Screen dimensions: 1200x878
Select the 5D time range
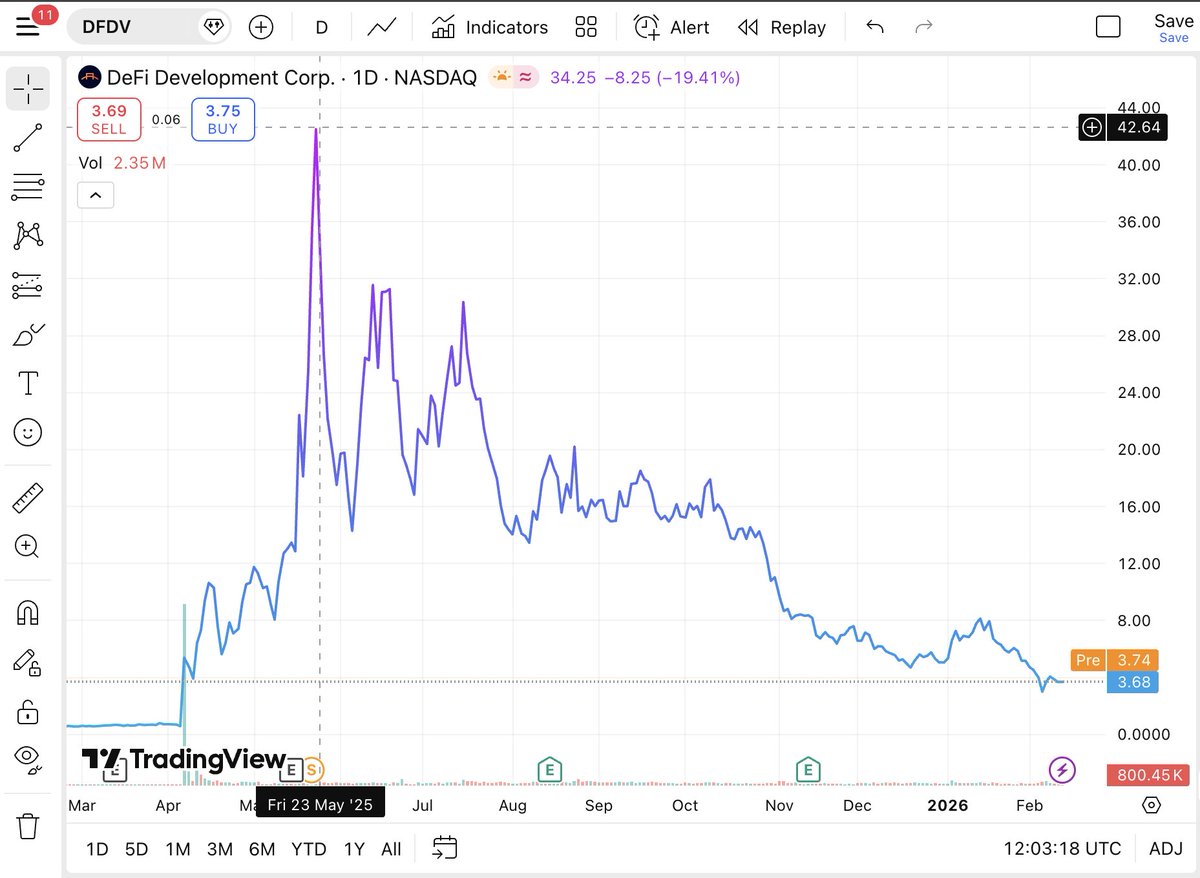(x=136, y=849)
